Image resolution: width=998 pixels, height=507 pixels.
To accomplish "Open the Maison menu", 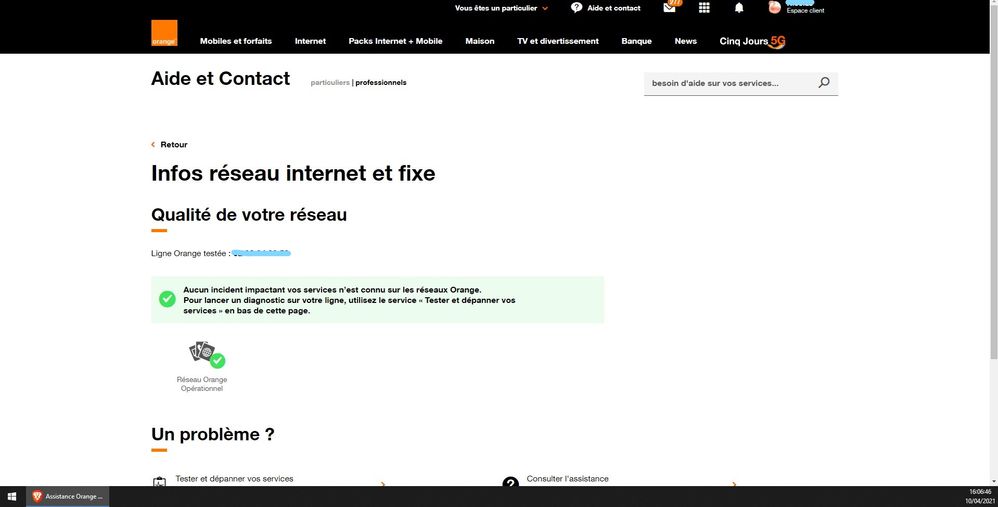I will pyautogui.click(x=480, y=41).
